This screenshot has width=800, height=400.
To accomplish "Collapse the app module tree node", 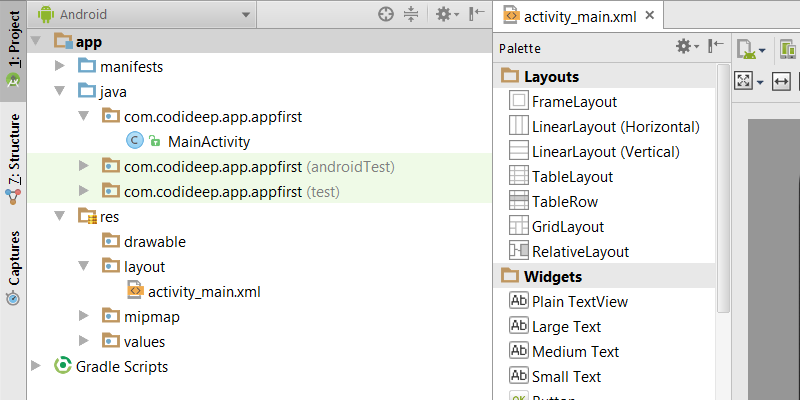I will pyautogui.click(x=37, y=42).
